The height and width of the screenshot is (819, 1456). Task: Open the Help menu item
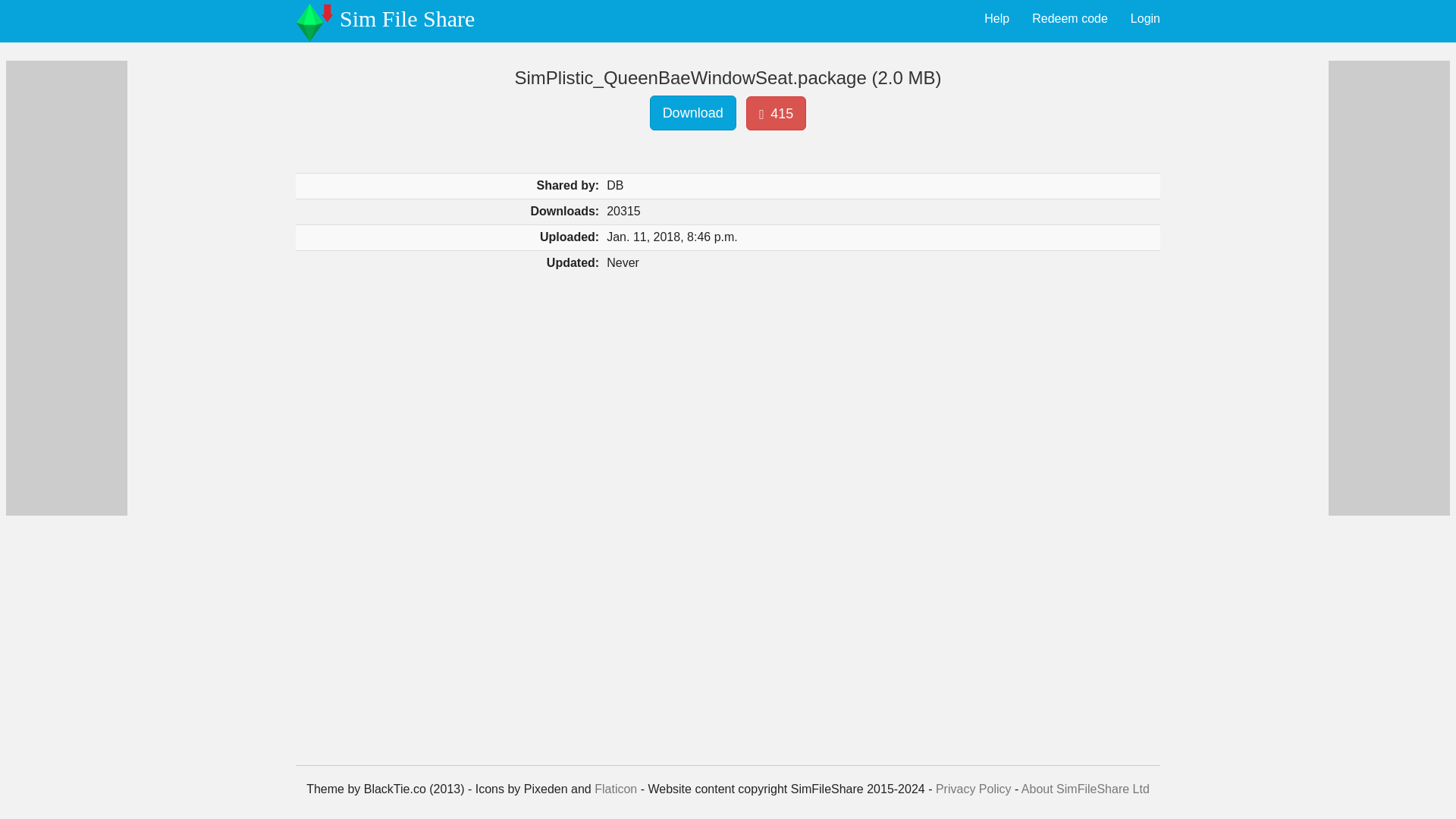tap(996, 19)
